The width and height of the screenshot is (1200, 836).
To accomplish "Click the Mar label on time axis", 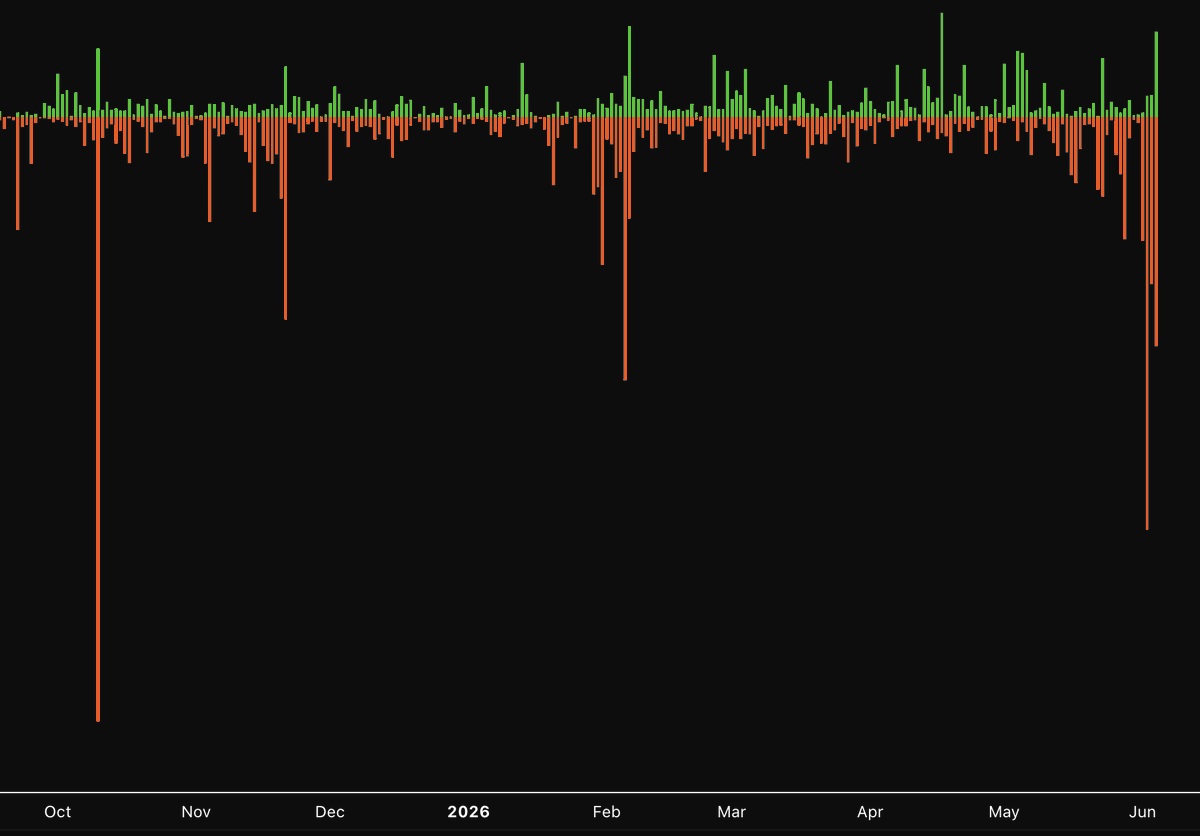I will coord(732,812).
